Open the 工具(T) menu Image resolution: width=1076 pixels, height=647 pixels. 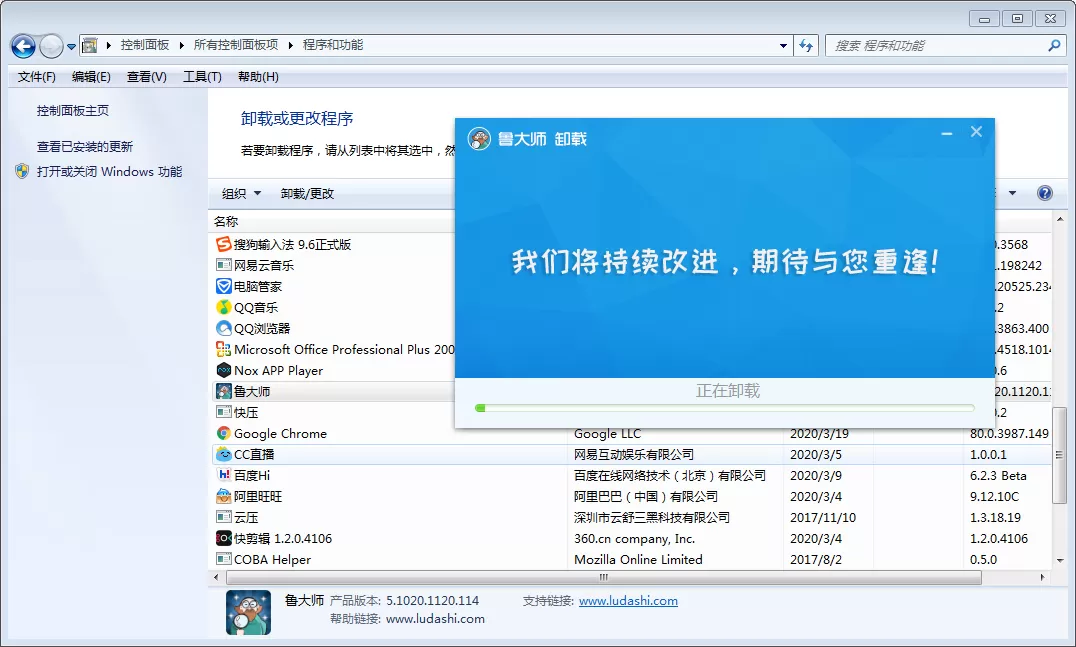point(202,77)
